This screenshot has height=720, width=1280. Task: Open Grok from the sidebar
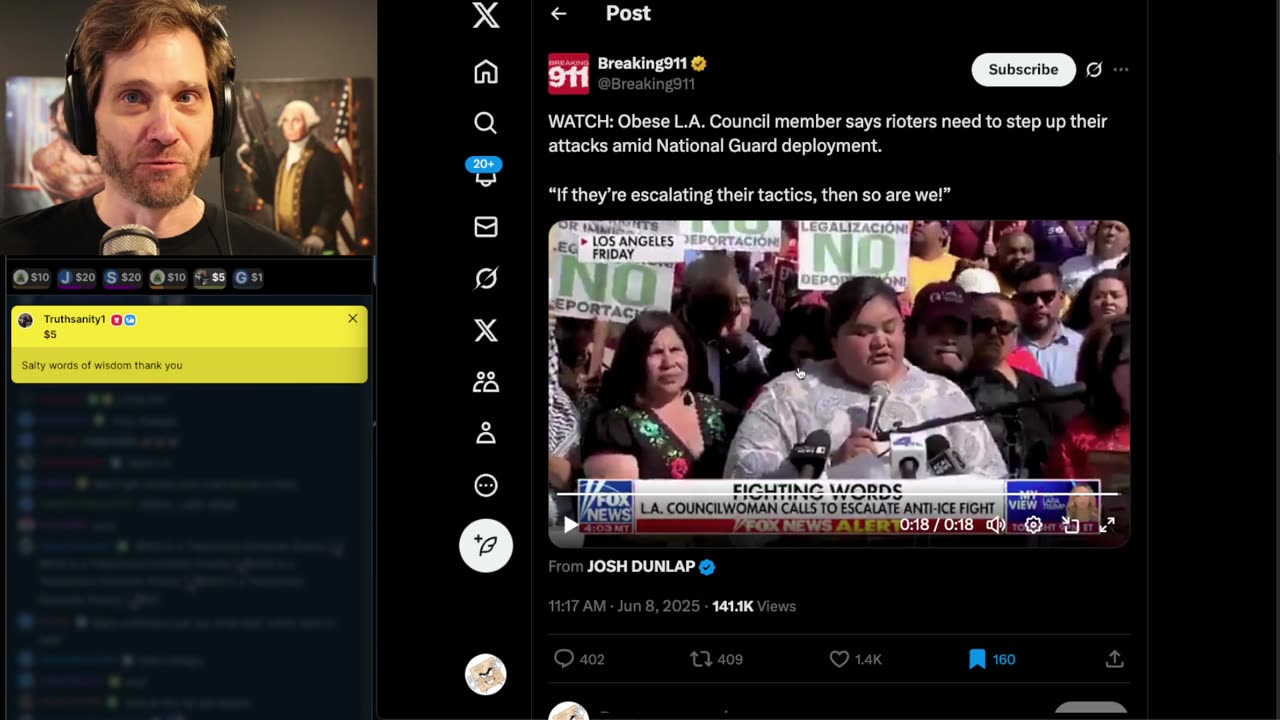pos(486,279)
